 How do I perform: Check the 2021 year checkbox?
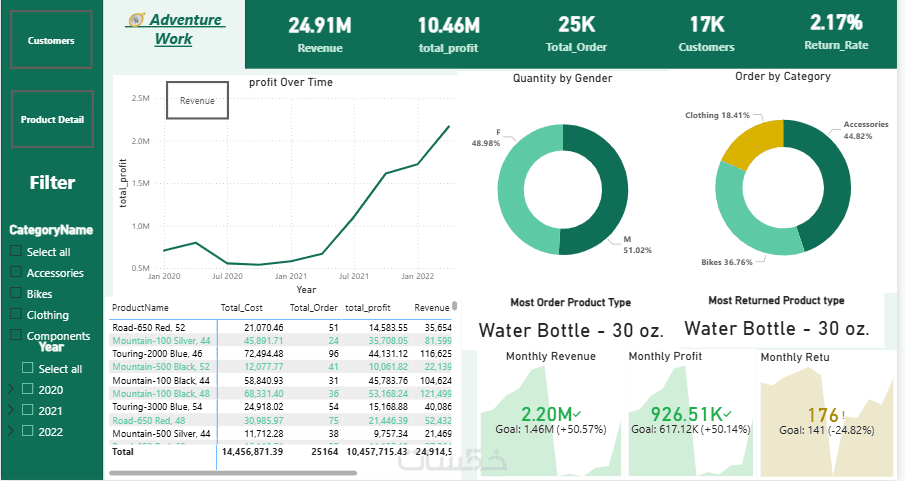click(x=27, y=410)
